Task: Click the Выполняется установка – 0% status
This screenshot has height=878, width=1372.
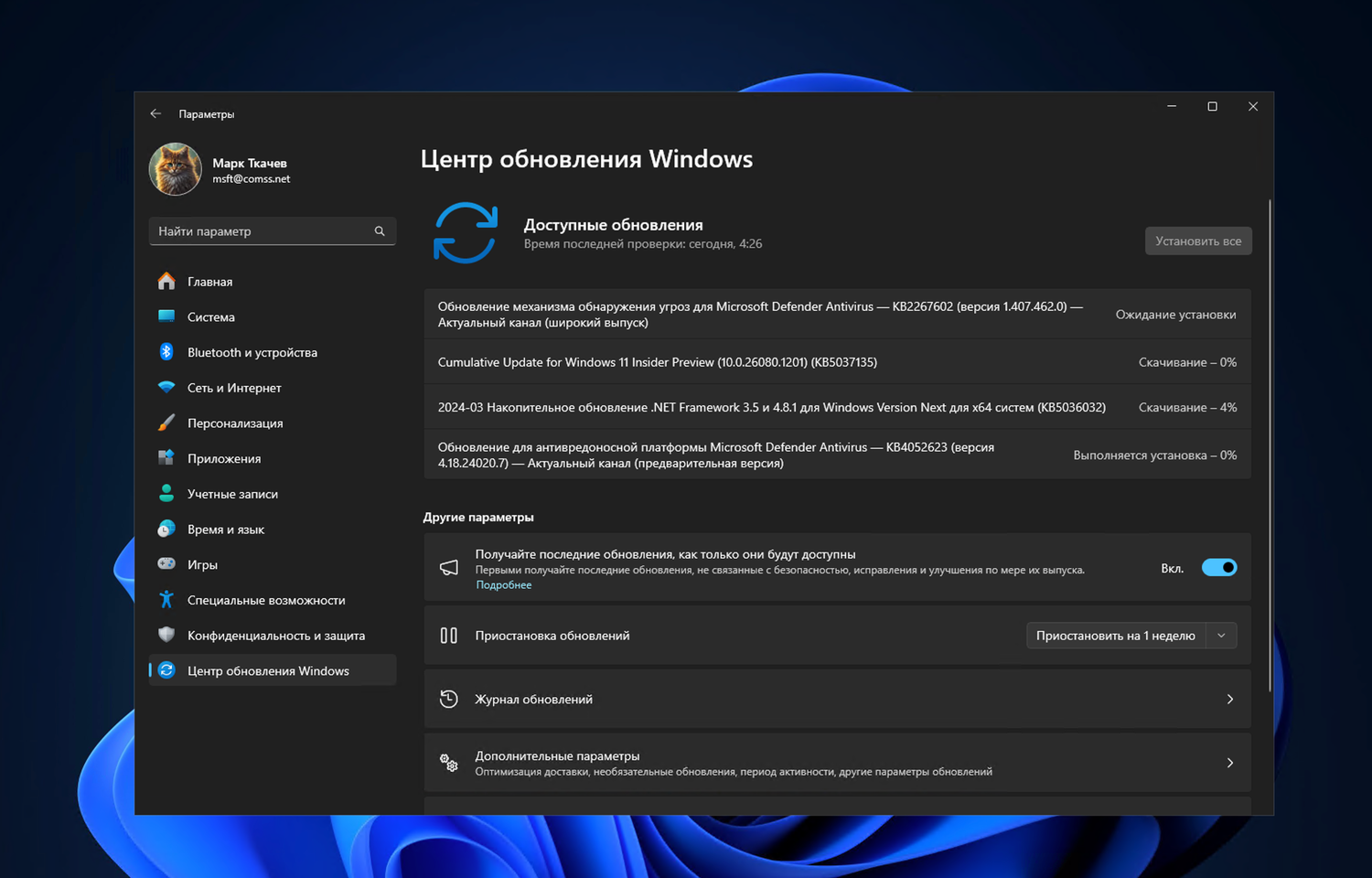Action: click(1154, 455)
